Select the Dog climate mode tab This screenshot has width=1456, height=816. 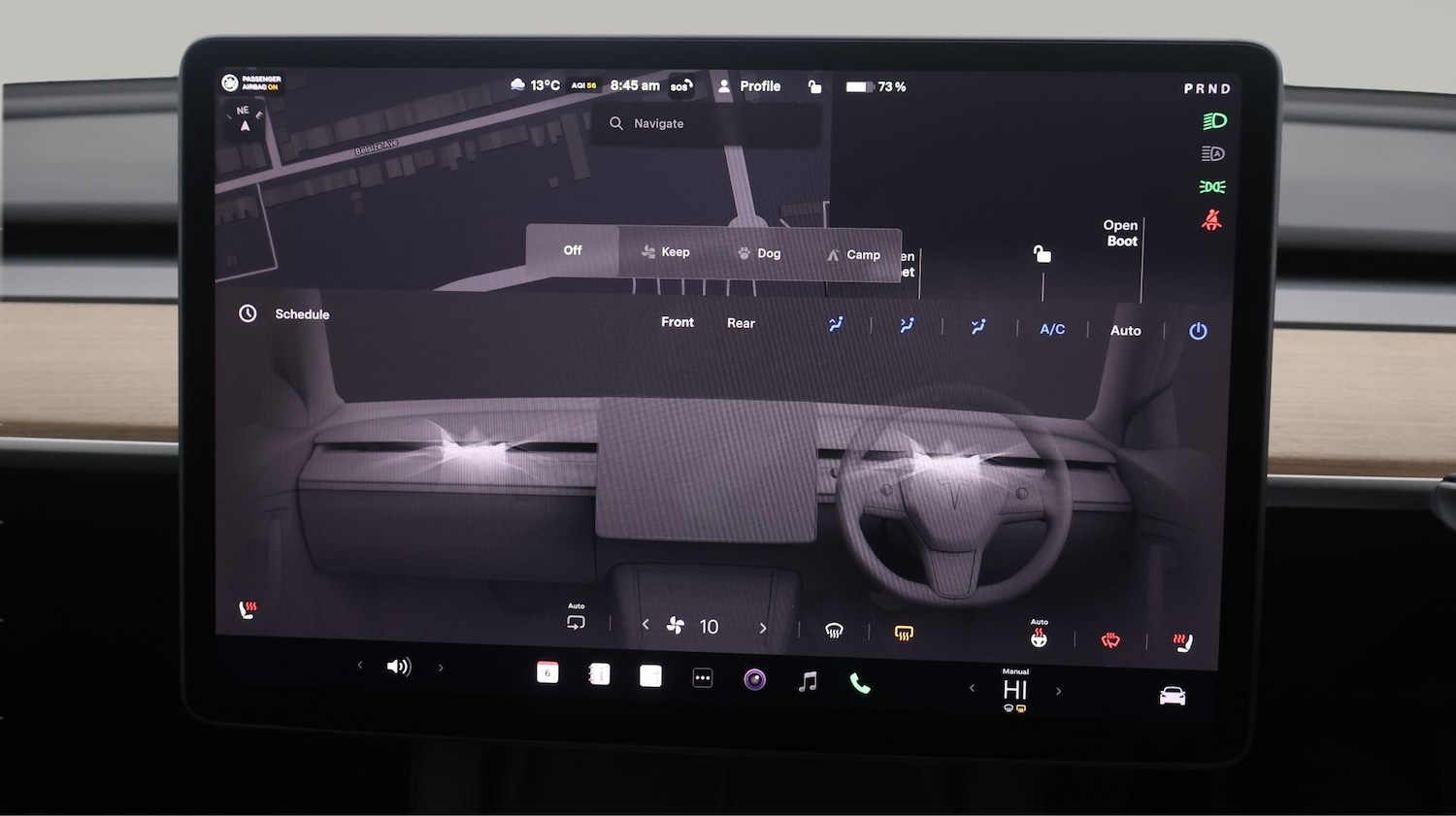point(758,252)
